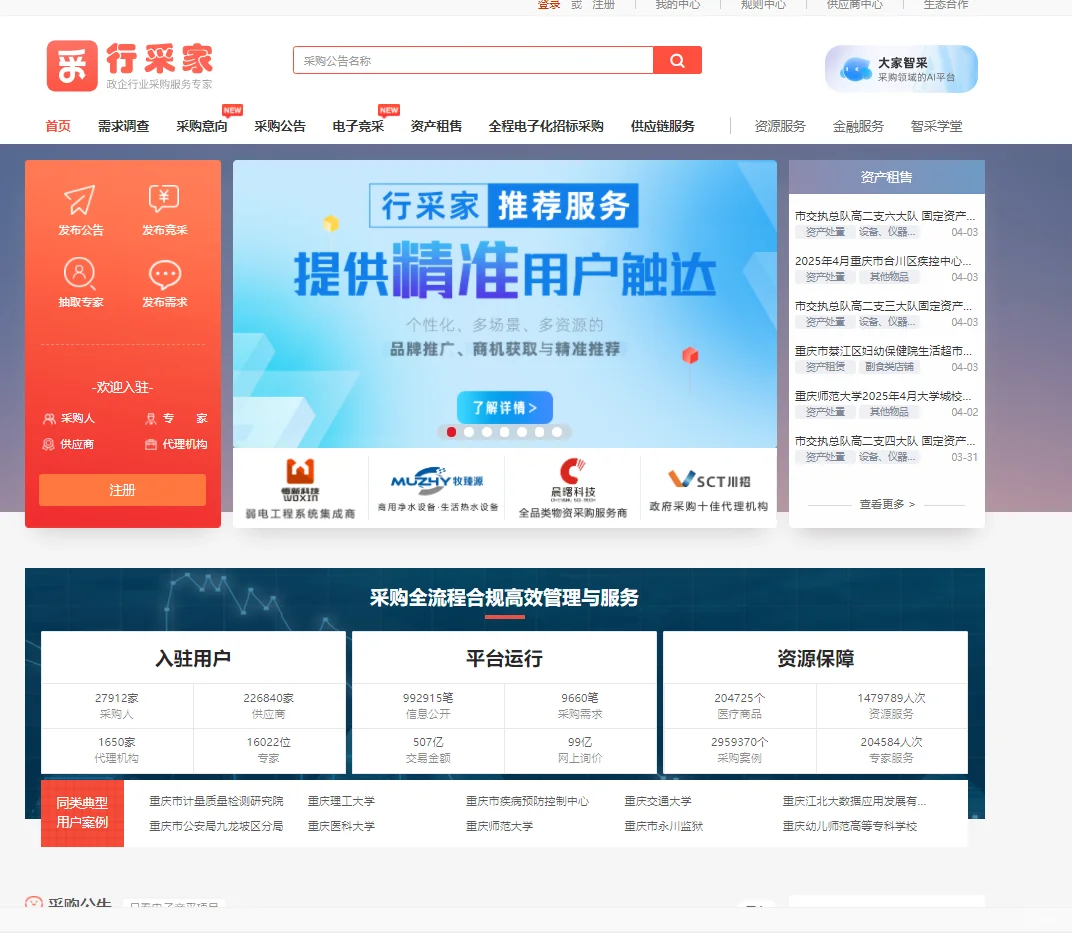Select the sixth carousel dot
The height and width of the screenshot is (933, 1072).
point(539,432)
